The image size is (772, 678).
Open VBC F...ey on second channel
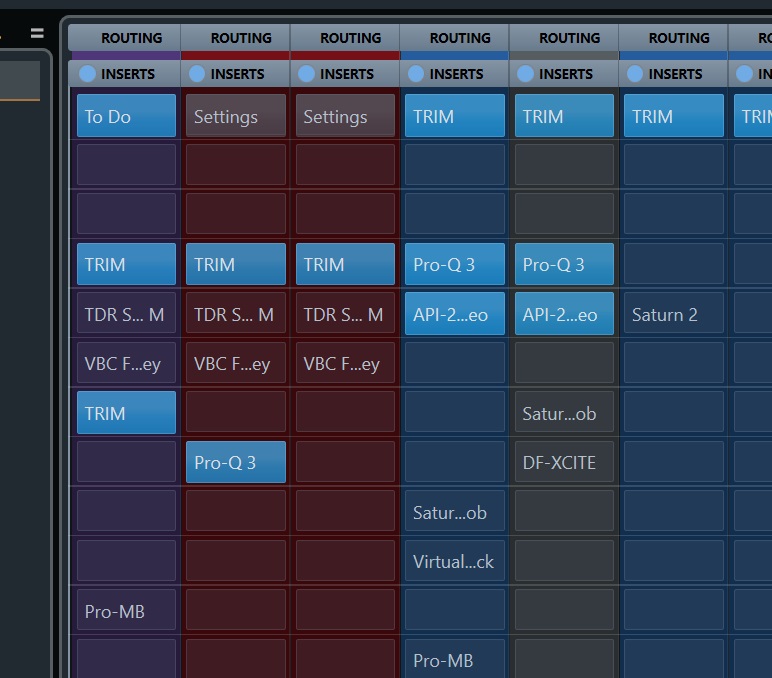tap(236, 363)
